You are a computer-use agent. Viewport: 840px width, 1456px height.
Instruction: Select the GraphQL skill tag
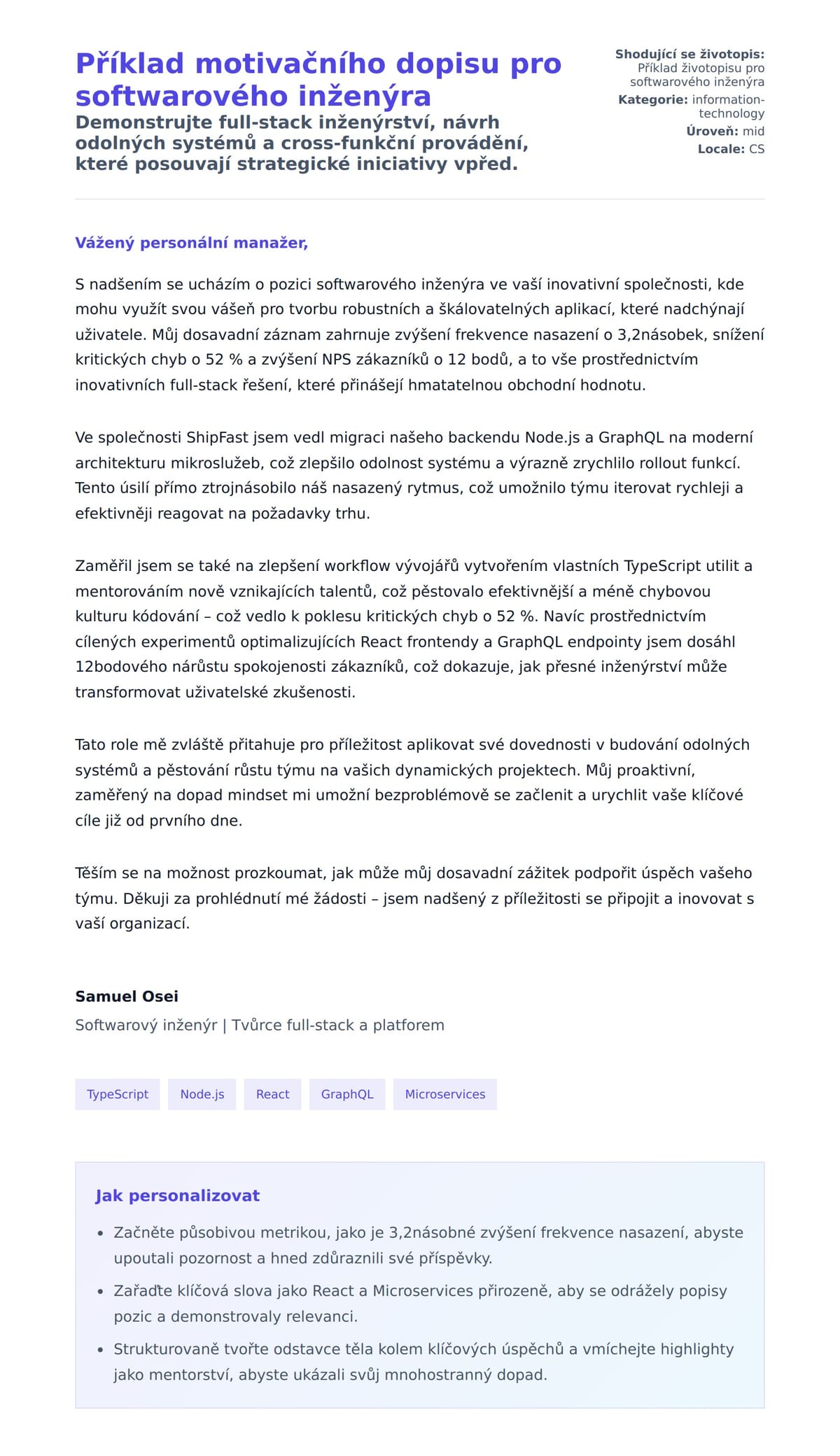click(347, 1094)
